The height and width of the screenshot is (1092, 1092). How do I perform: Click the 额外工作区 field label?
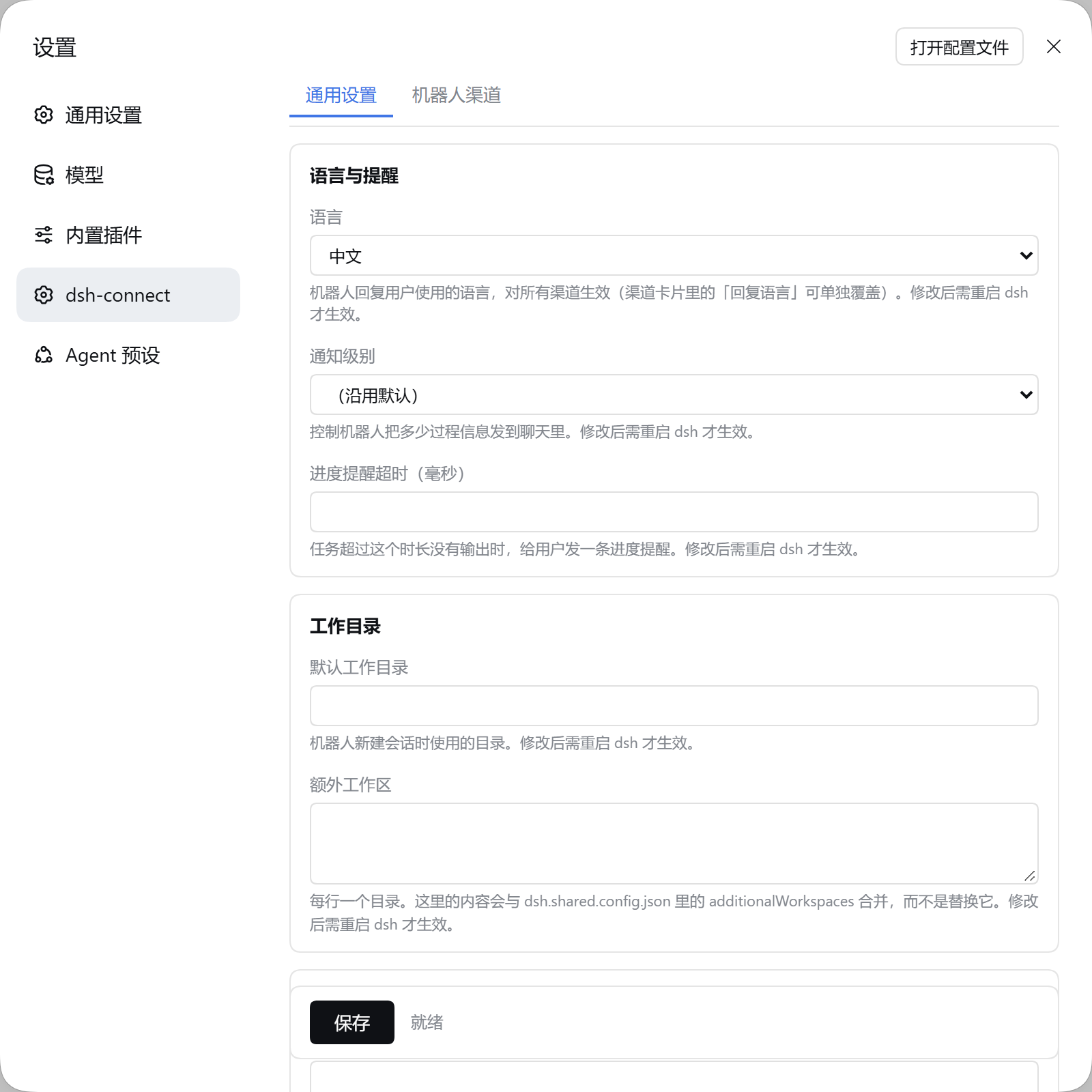(x=350, y=785)
